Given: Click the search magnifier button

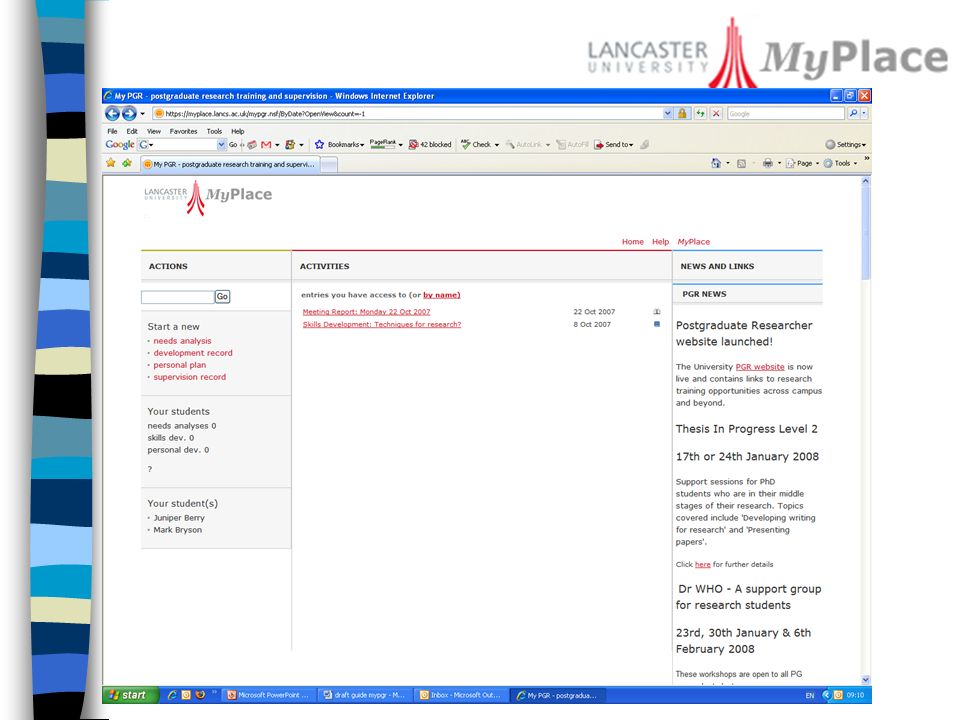Looking at the screenshot, I should point(853,113).
